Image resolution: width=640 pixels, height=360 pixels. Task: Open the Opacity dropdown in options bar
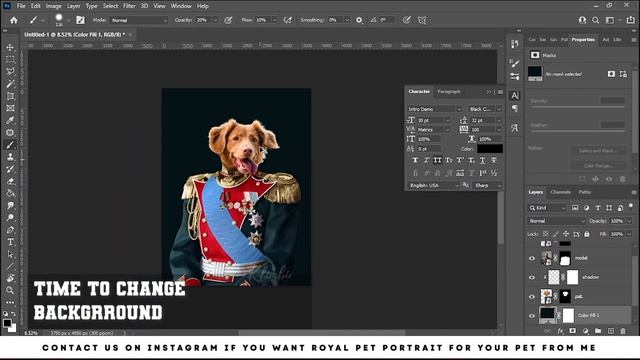click(x=216, y=20)
